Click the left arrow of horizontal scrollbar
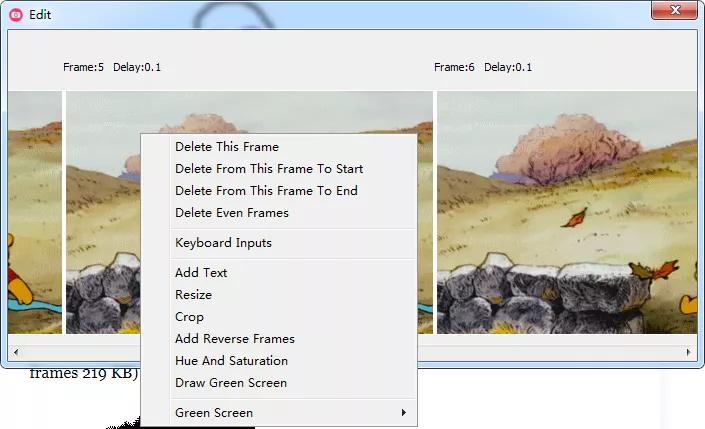Screen dimensions: 705x429 [16, 352]
